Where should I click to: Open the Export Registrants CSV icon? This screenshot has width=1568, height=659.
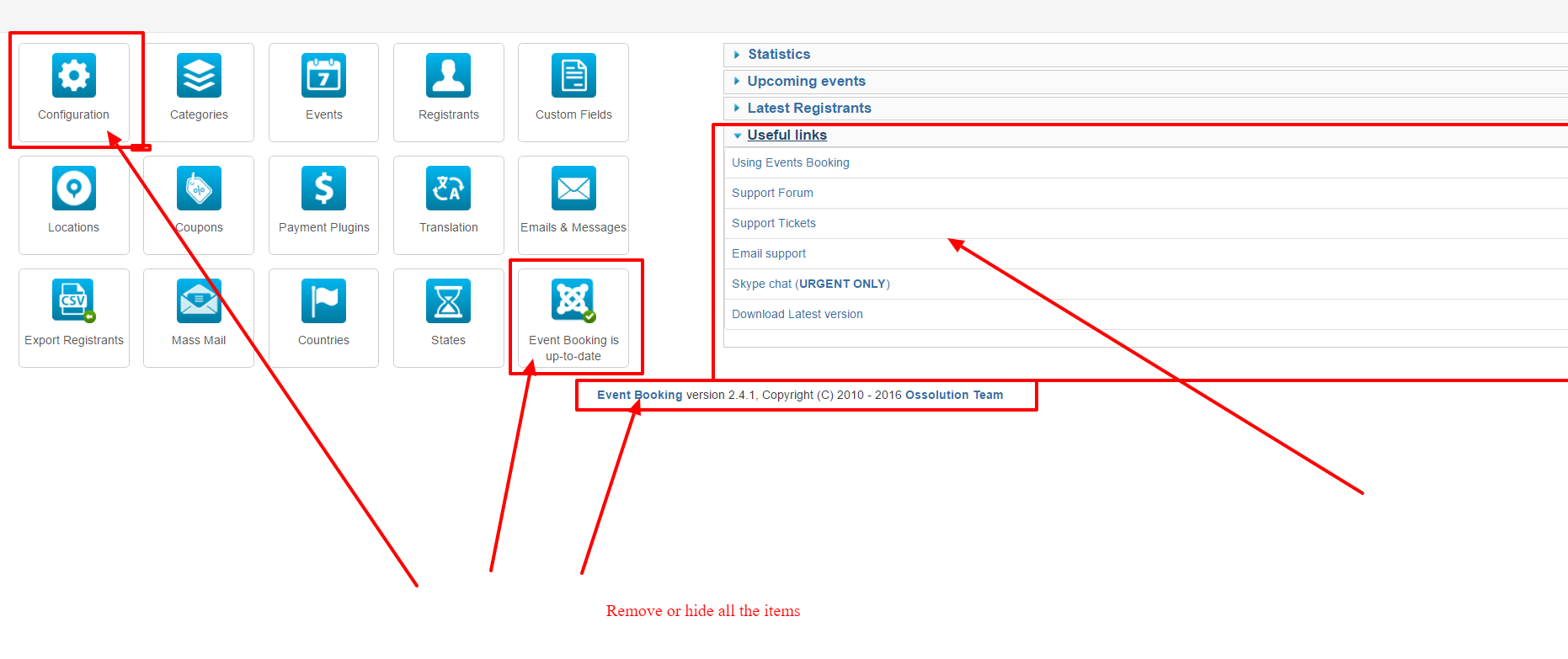coord(74,301)
